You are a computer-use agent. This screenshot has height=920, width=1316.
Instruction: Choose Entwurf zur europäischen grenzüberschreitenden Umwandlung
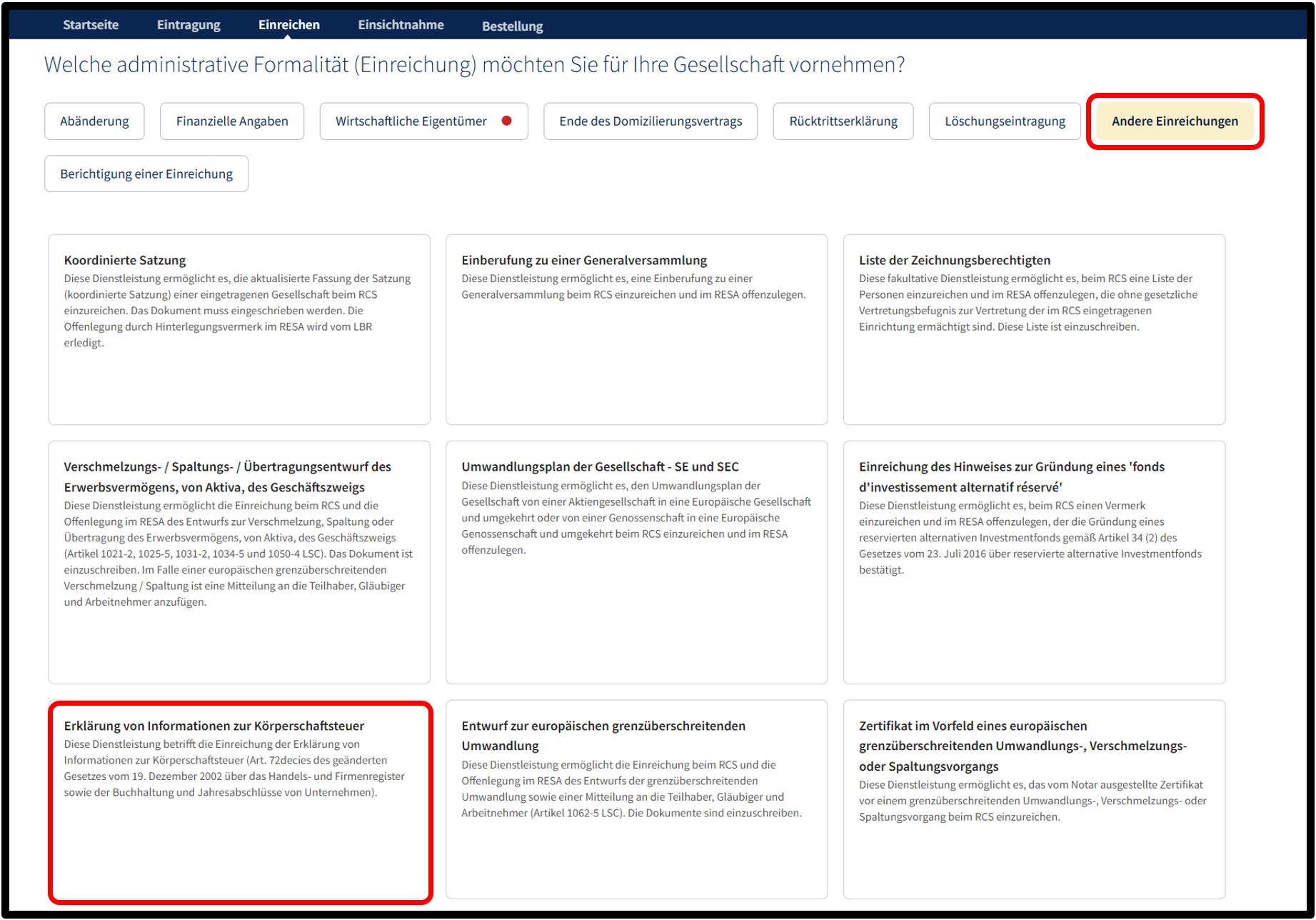point(637,799)
